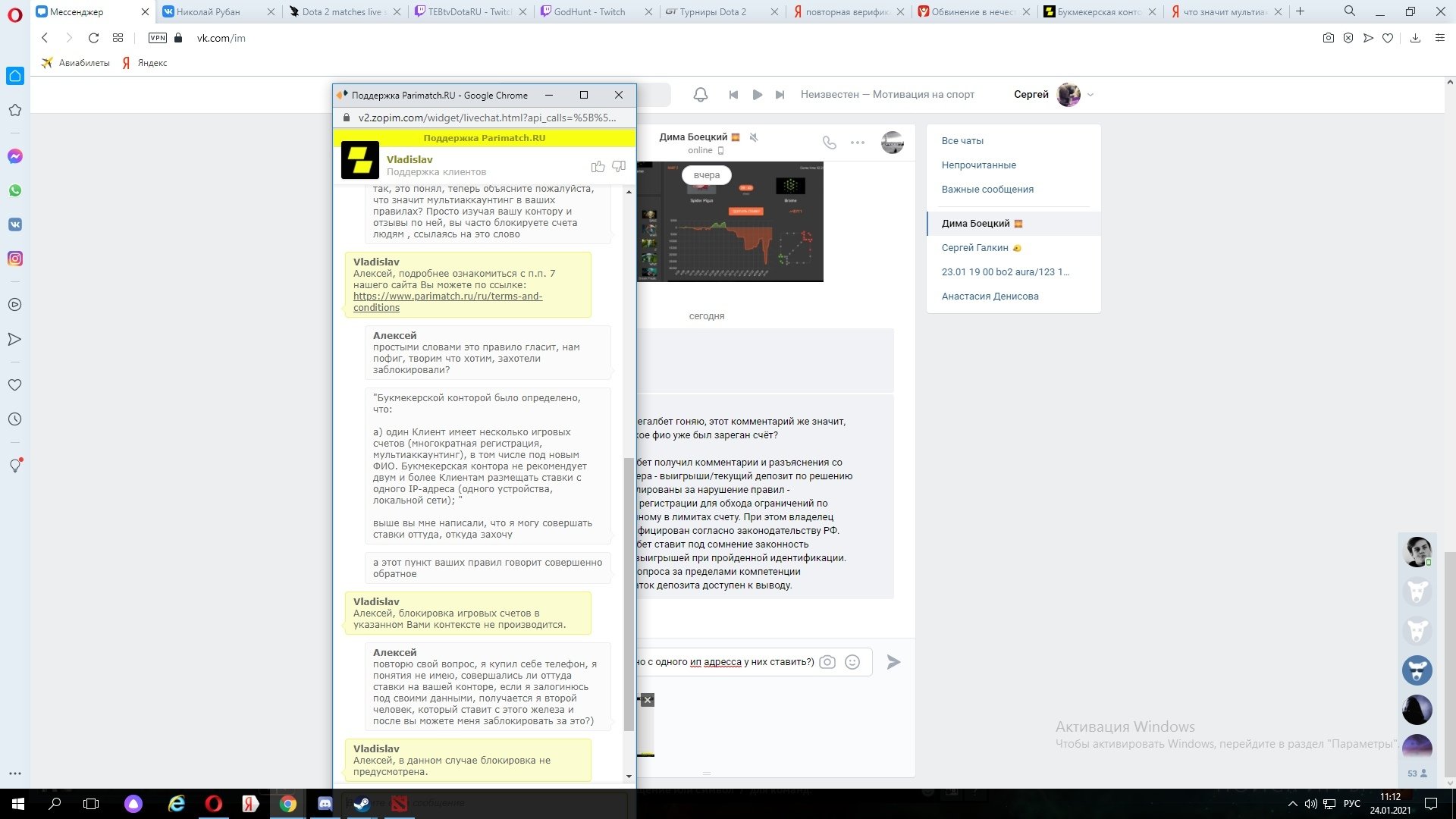Viewport: 1456px width, 819px height.
Task: Send the typed VK message
Action: [x=893, y=662]
